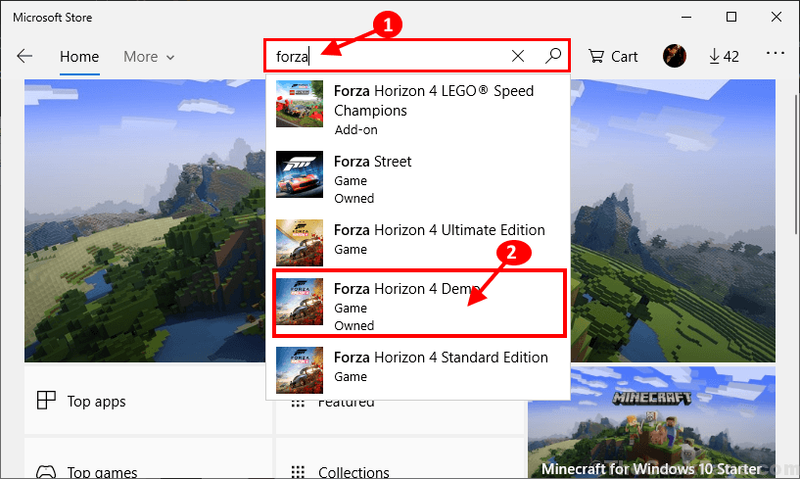Open the user profile avatar
The width and height of the screenshot is (800, 479).
coord(674,56)
